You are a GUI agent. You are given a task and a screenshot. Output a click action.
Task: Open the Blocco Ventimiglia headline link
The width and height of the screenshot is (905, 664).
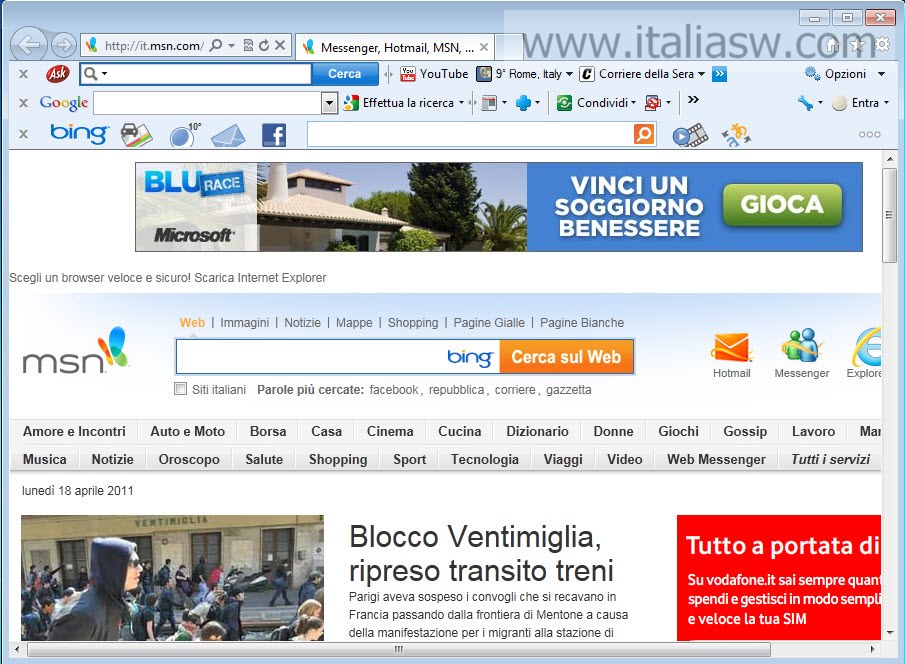(x=481, y=553)
